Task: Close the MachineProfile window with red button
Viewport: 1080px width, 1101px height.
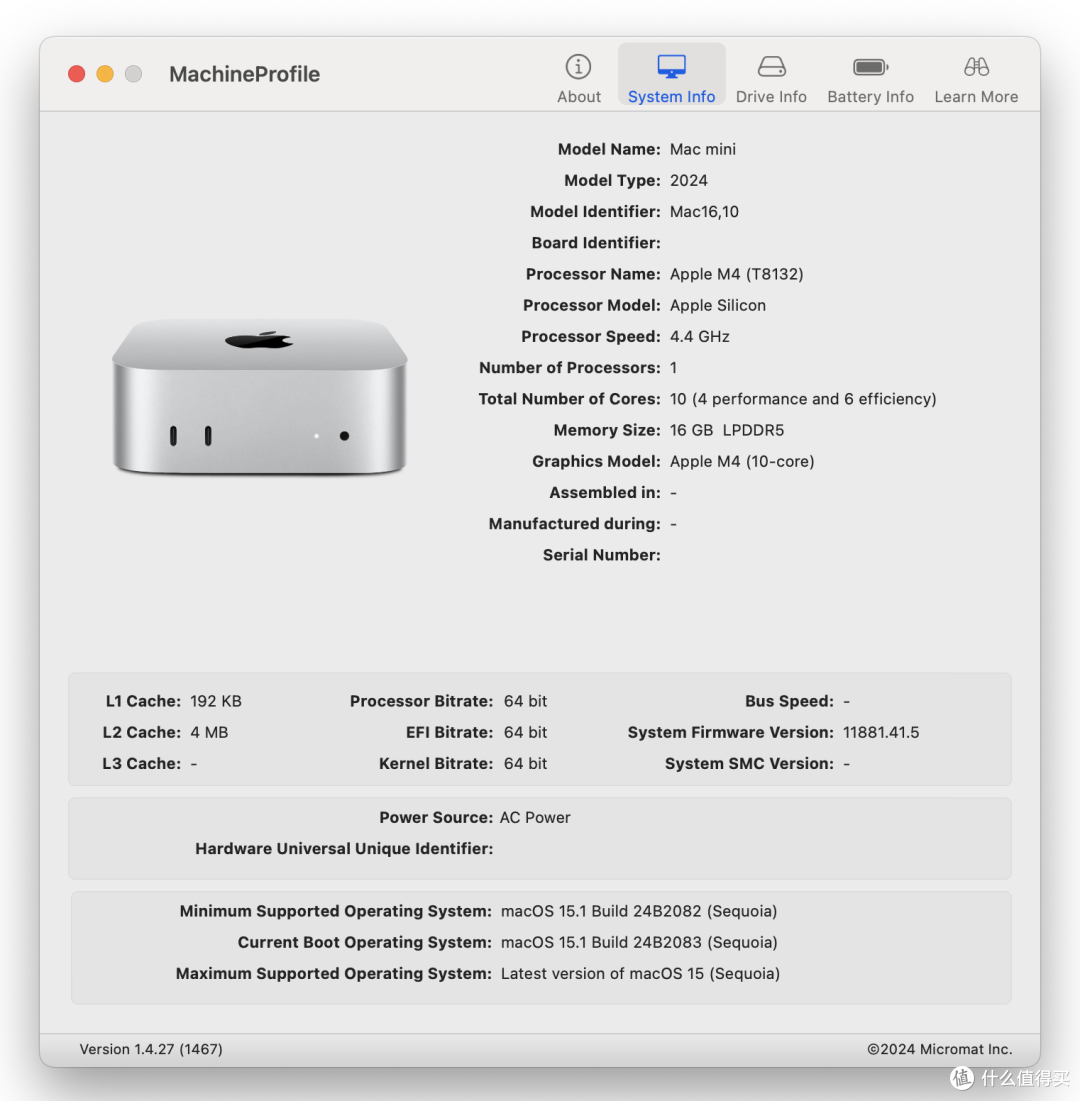Action: tap(77, 74)
